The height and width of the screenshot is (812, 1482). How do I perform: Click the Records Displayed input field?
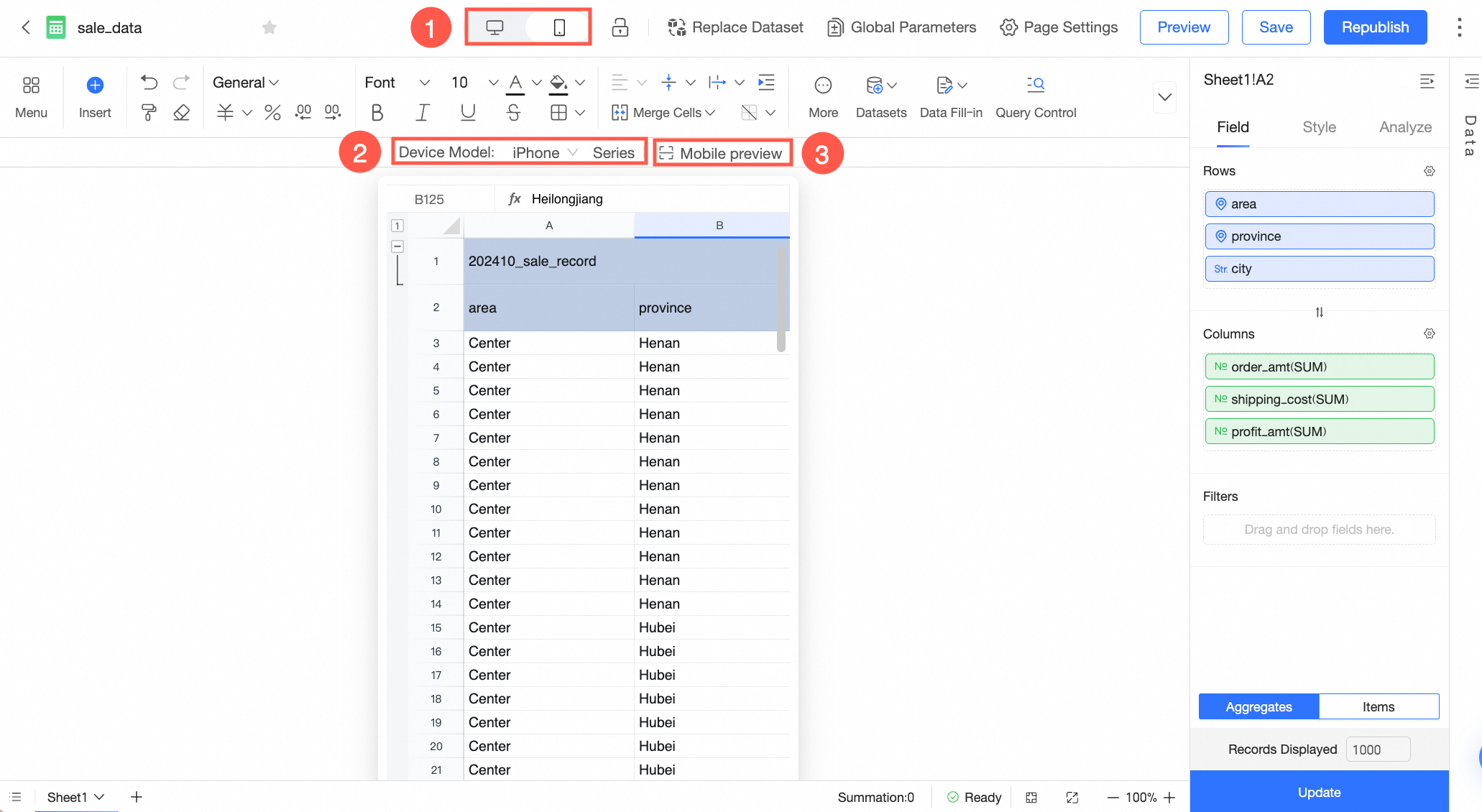tap(1377, 749)
